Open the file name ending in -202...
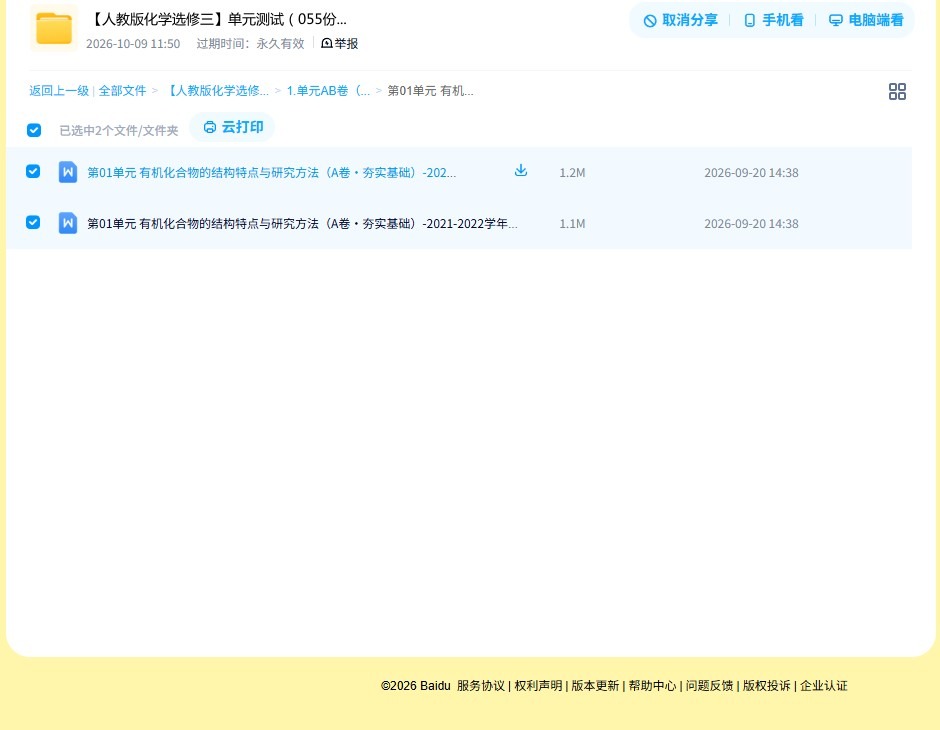Viewport: 940px width, 730px height. (x=272, y=173)
